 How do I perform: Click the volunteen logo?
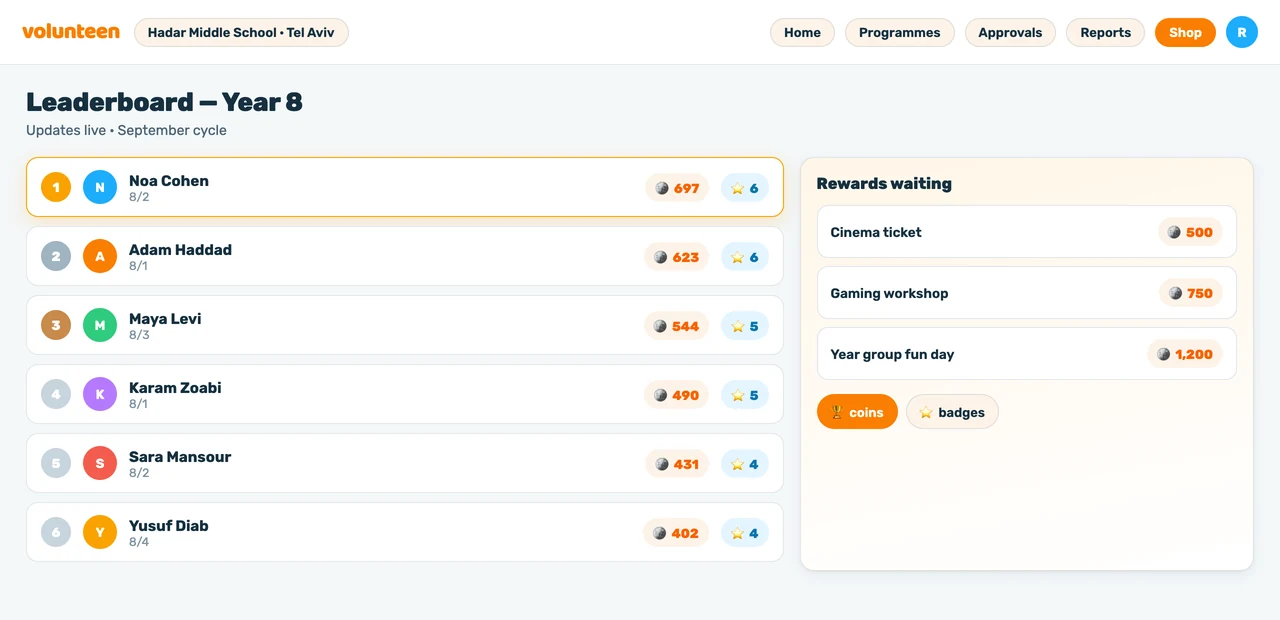[x=71, y=32]
